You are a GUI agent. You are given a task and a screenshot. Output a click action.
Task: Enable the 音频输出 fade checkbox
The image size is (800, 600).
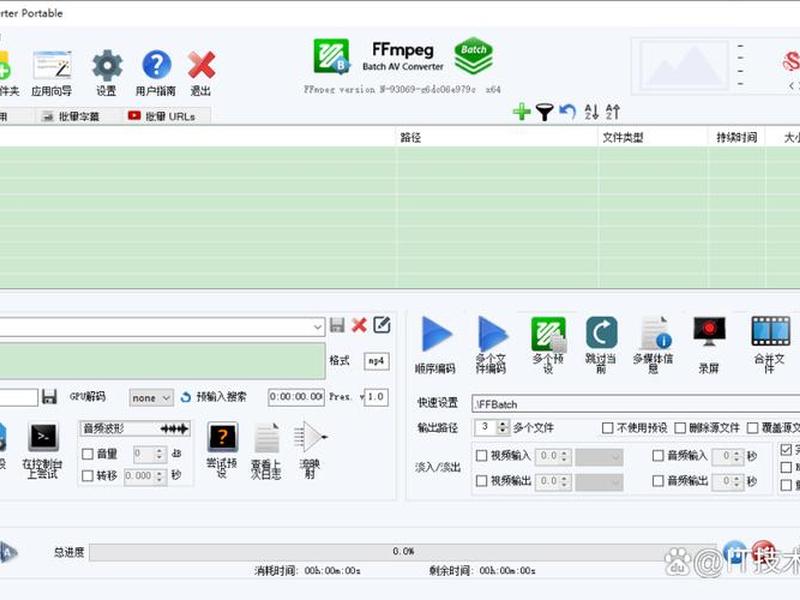(x=658, y=481)
